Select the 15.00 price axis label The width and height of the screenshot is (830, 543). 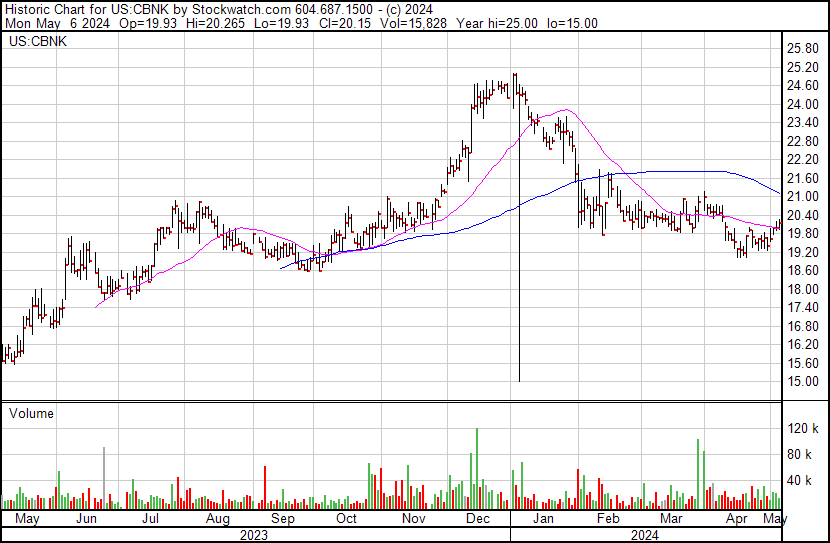point(802,382)
